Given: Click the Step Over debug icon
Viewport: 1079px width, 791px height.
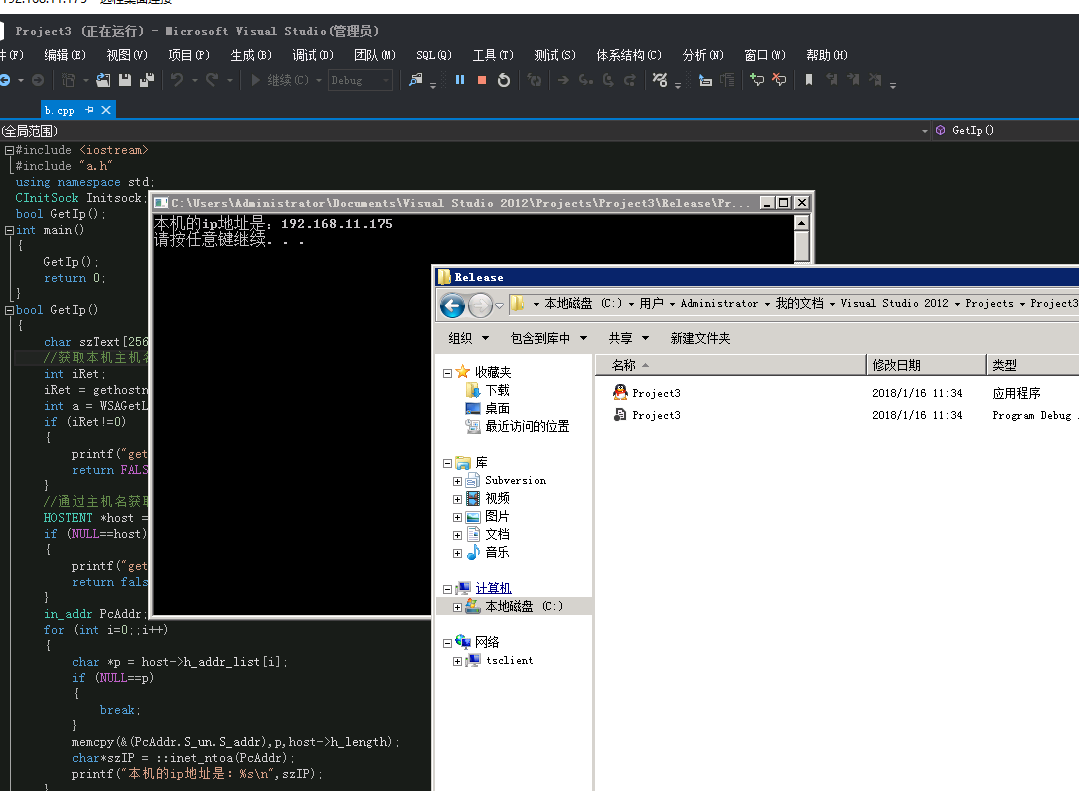Looking at the screenshot, I should (608, 80).
